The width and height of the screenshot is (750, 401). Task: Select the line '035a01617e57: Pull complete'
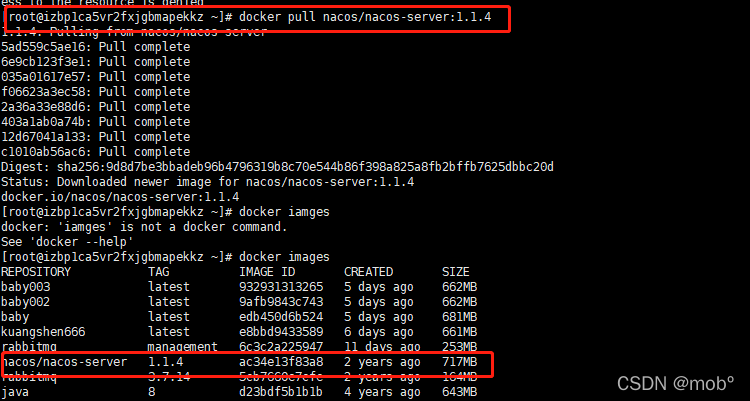point(96,77)
